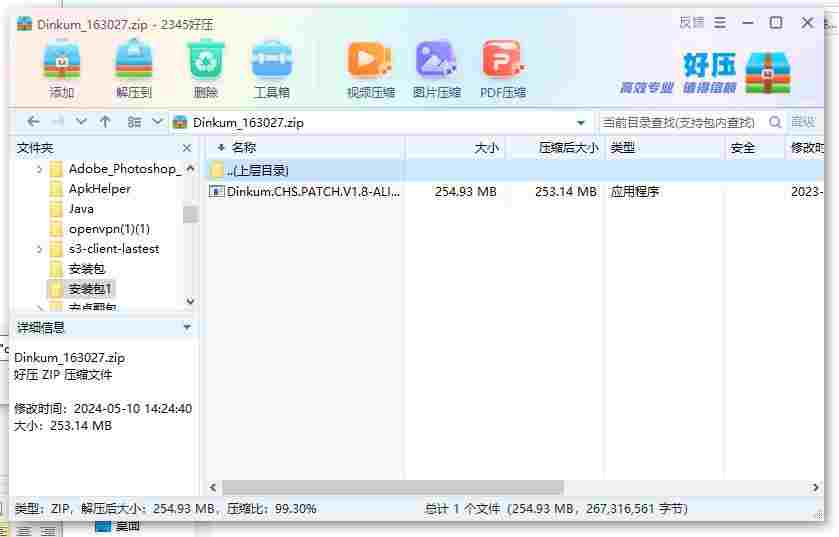The width and height of the screenshot is (839, 537).
Task: Click the file list scroll left arrow
Action: [x=213, y=487]
